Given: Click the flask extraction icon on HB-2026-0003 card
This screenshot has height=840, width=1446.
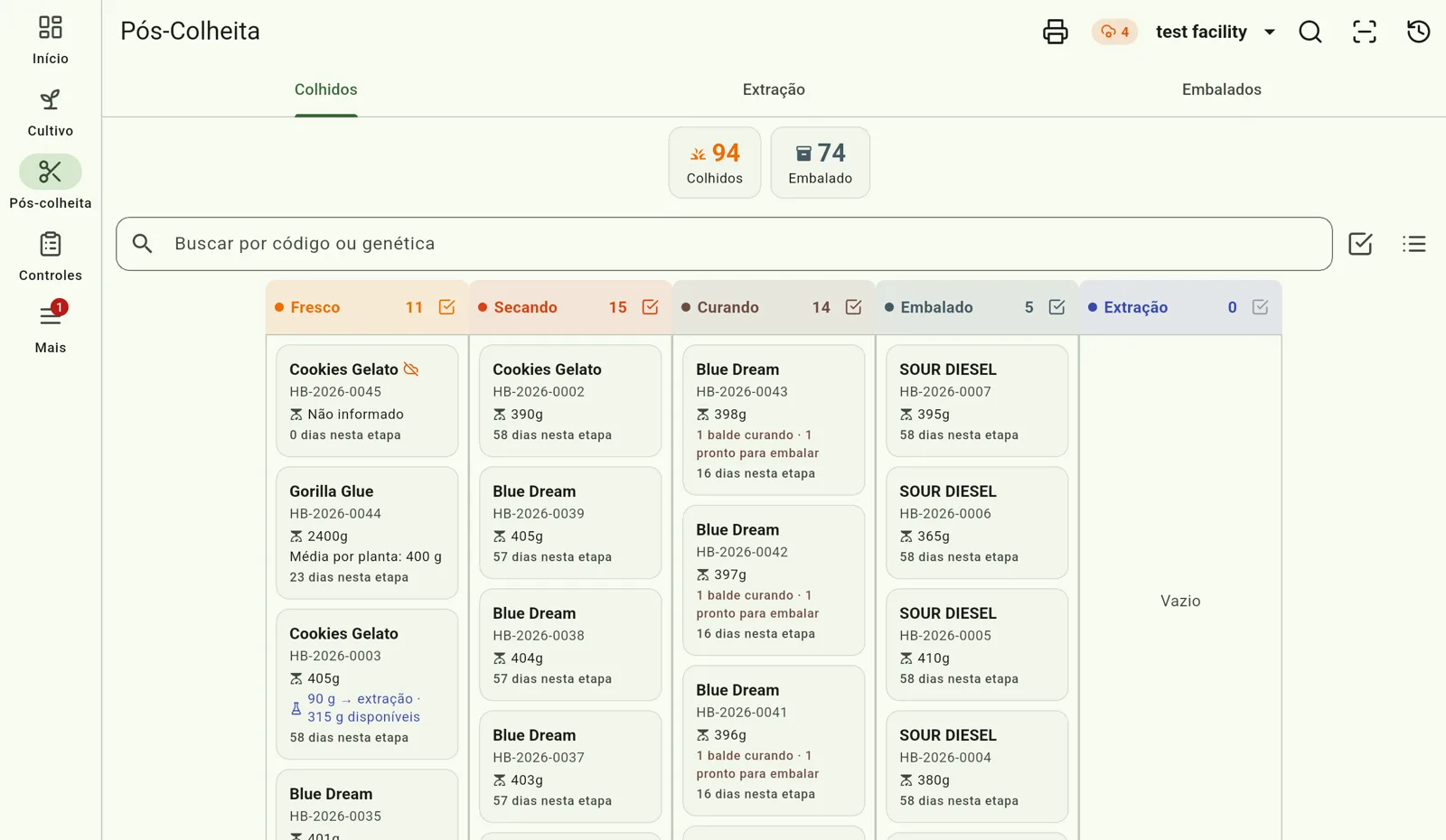Looking at the screenshot, I should [x=296, y=708].
